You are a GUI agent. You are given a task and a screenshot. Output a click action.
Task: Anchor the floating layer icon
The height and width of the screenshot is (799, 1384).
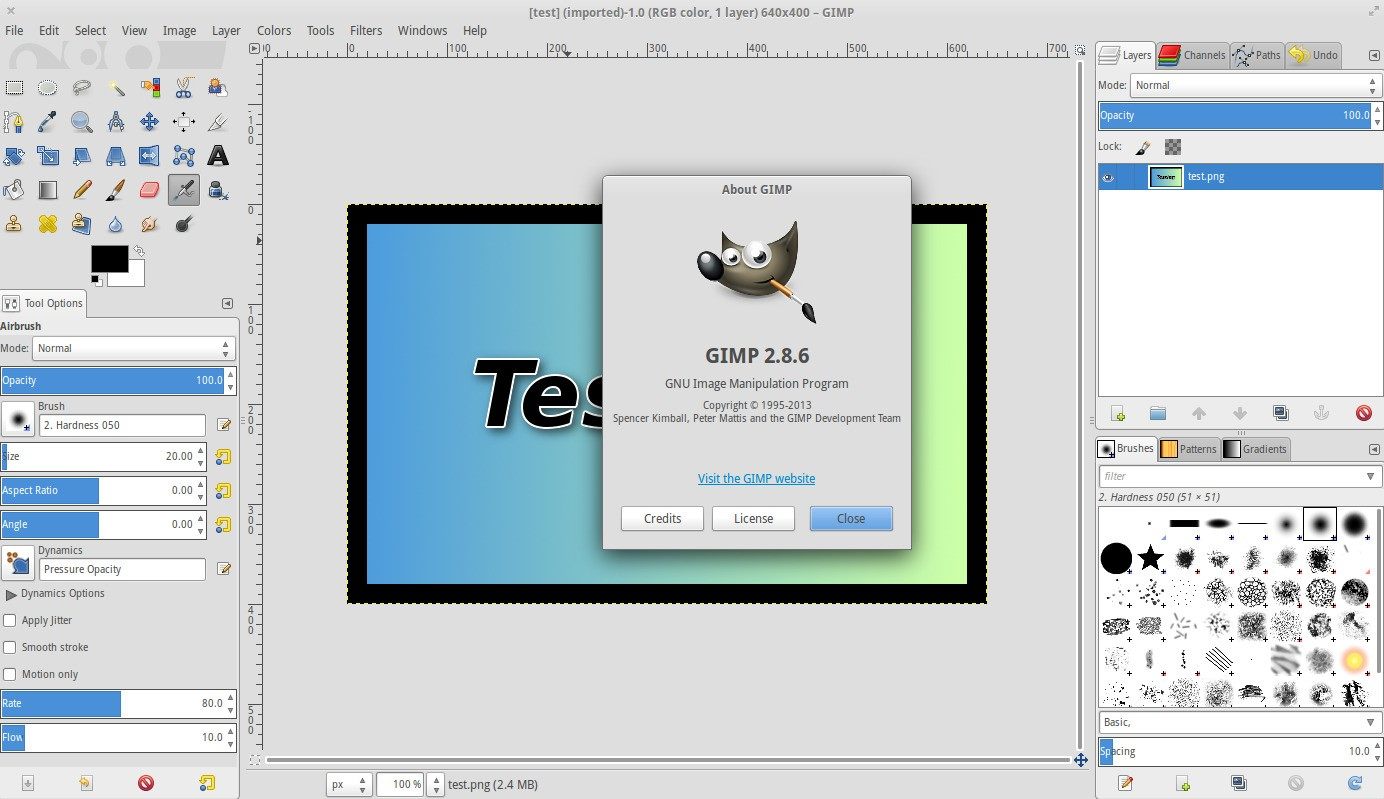pos(1321,413)
